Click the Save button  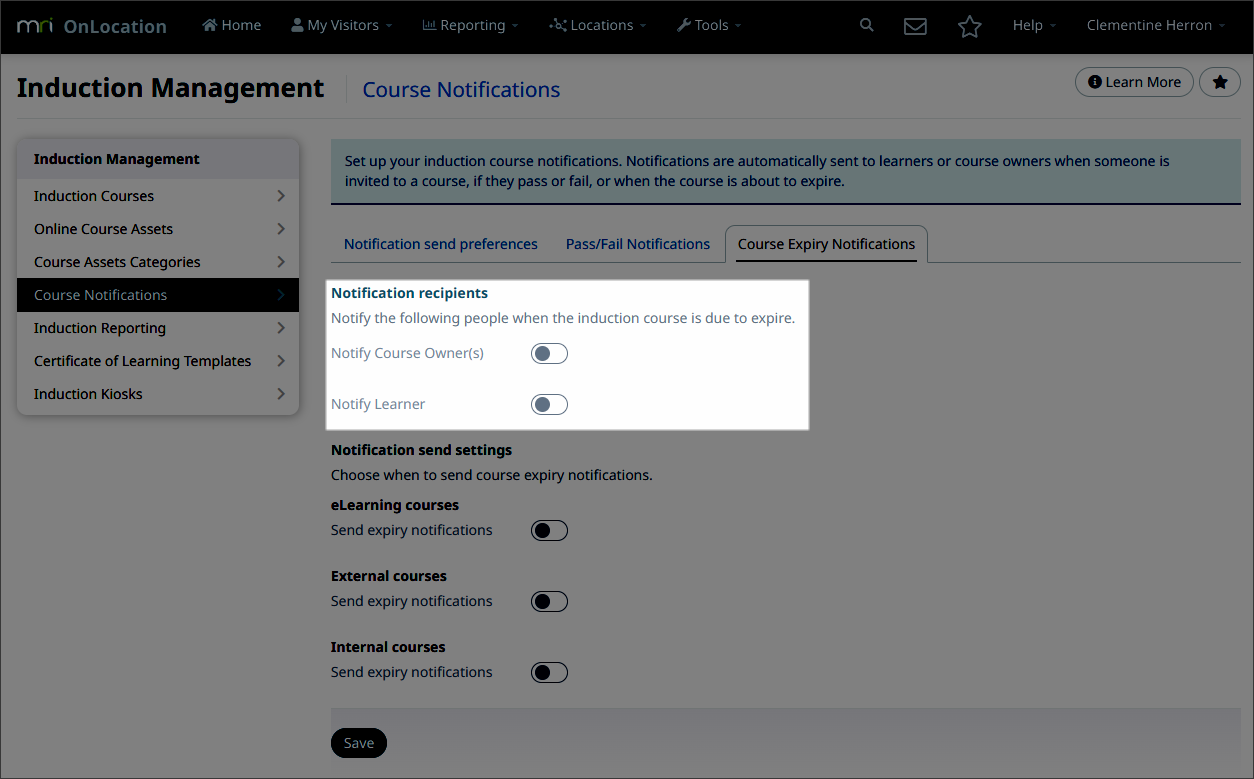tap(358, 743)
